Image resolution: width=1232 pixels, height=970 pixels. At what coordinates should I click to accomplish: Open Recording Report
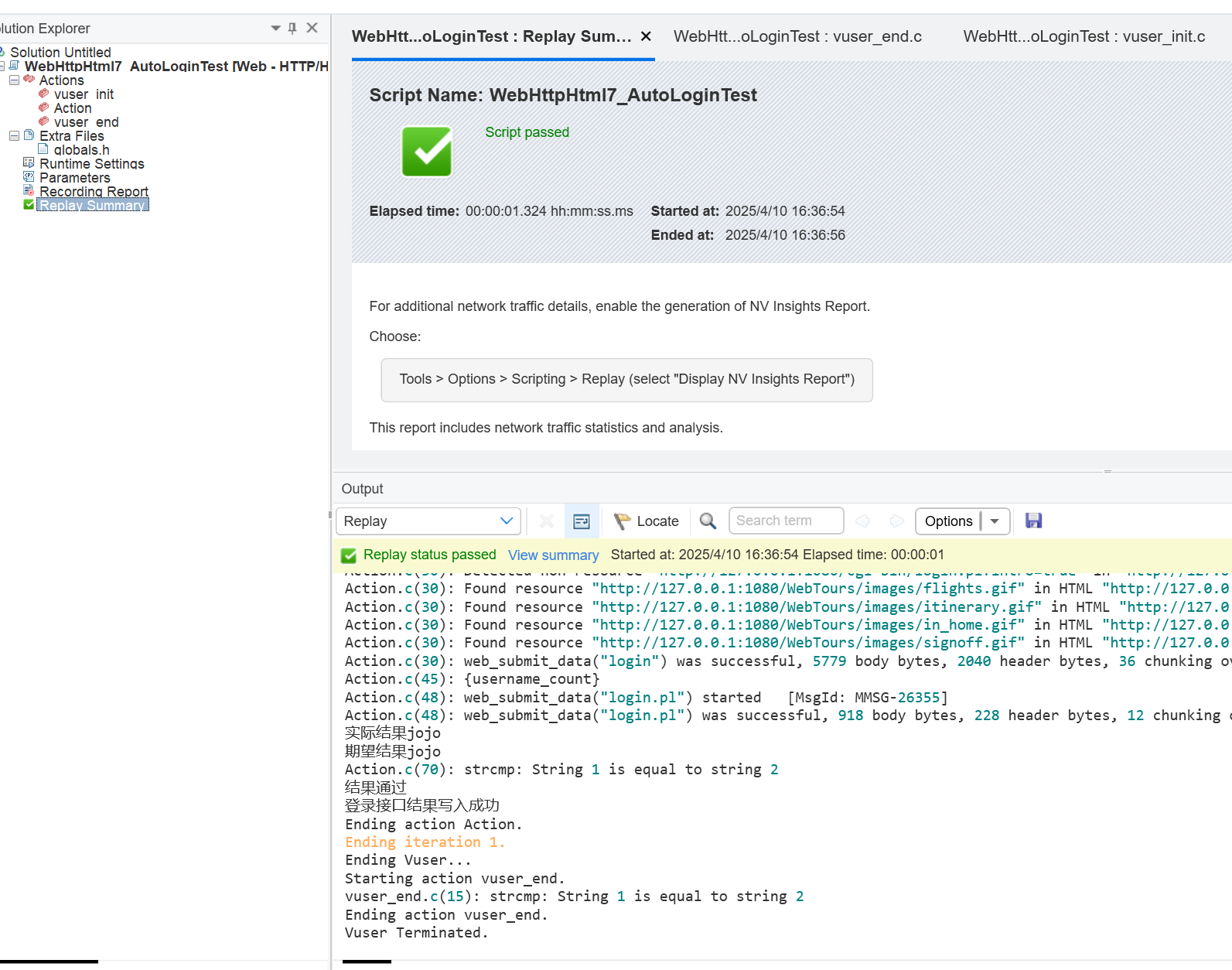[94, 192]
